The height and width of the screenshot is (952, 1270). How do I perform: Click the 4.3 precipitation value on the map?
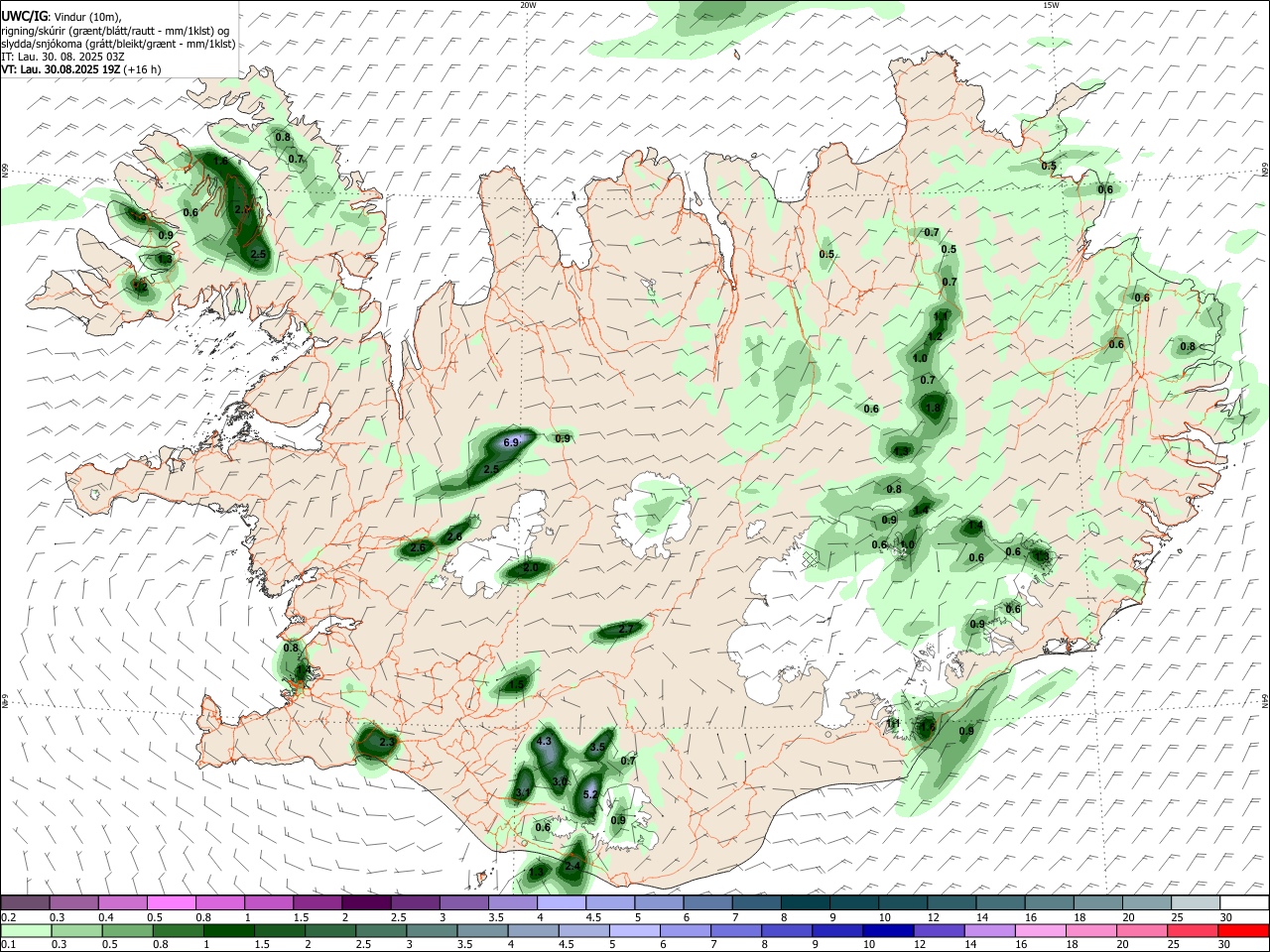pyautogui.click(x=544, y=741)
